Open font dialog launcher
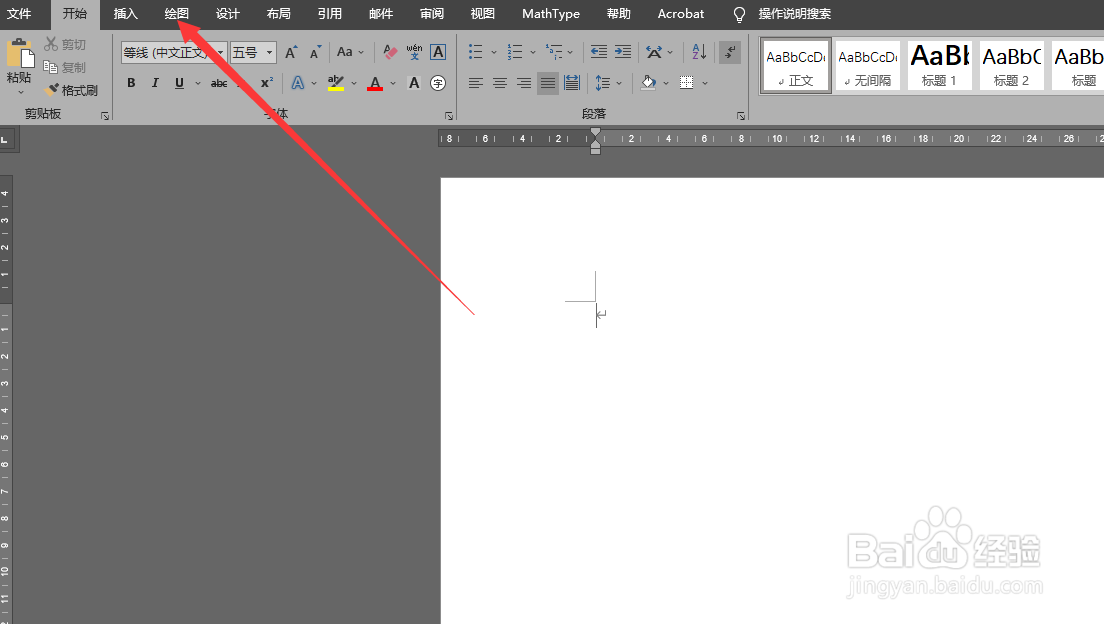 coord(449,116)
